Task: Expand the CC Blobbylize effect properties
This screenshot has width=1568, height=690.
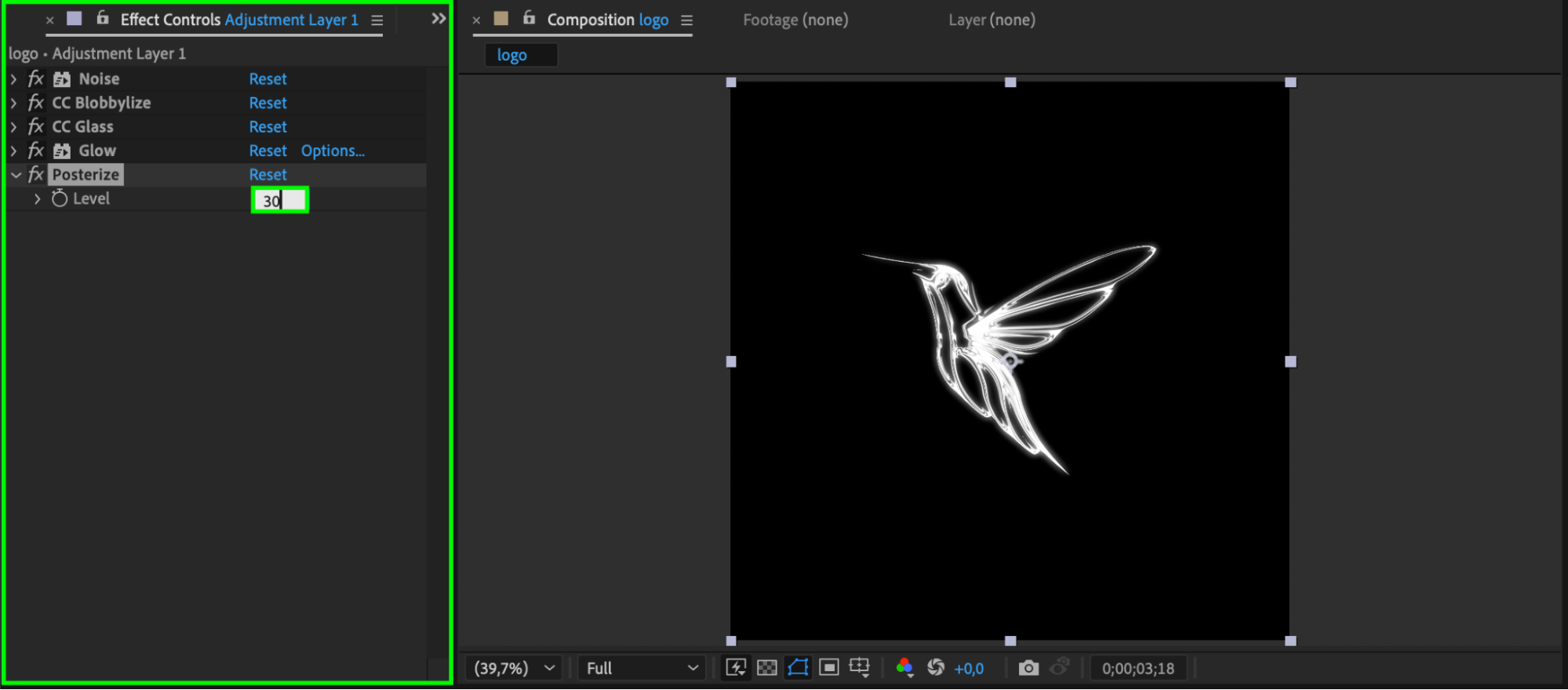Action: [14, 103]
